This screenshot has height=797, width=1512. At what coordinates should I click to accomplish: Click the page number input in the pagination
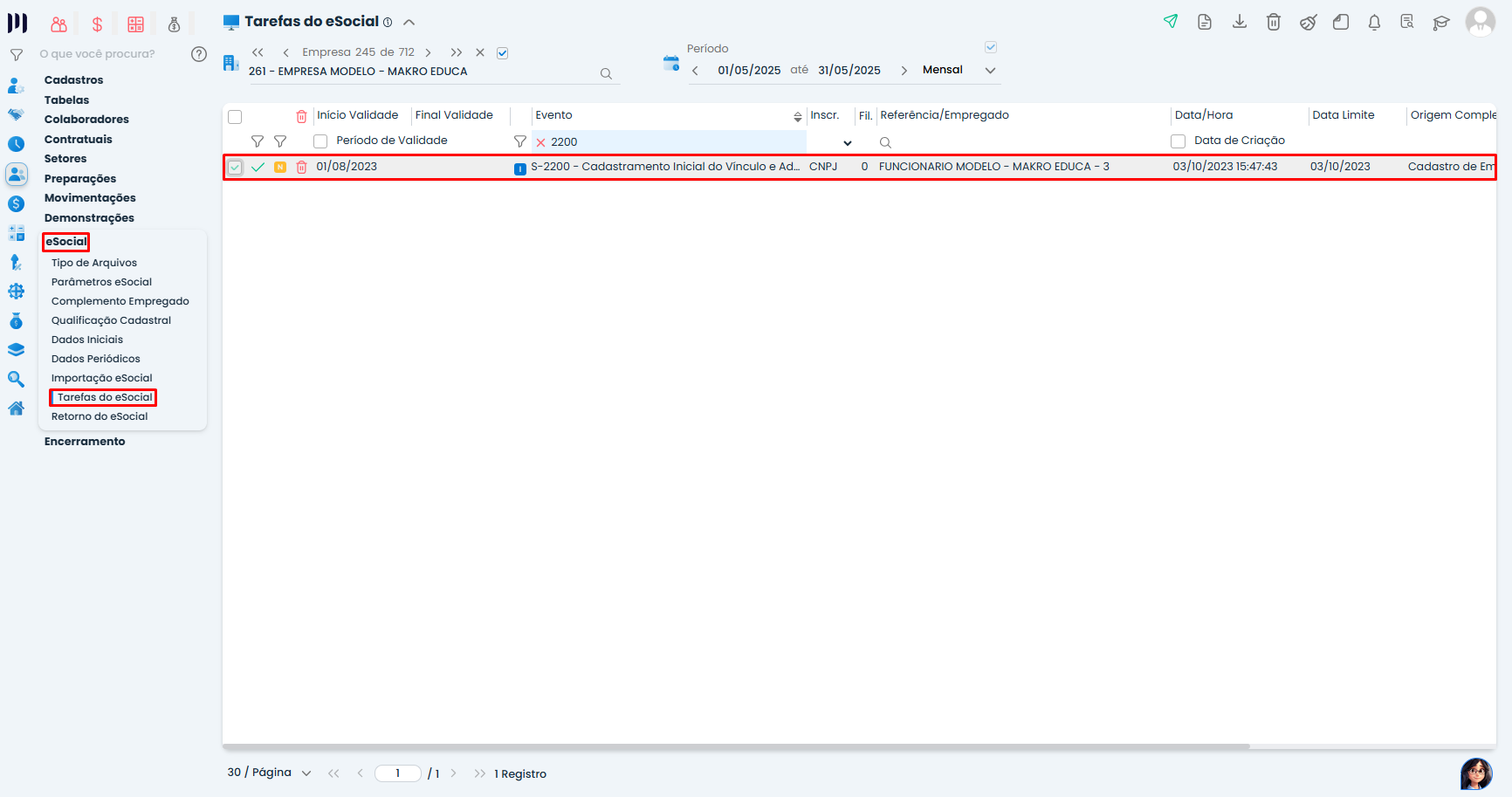(398, 773)
